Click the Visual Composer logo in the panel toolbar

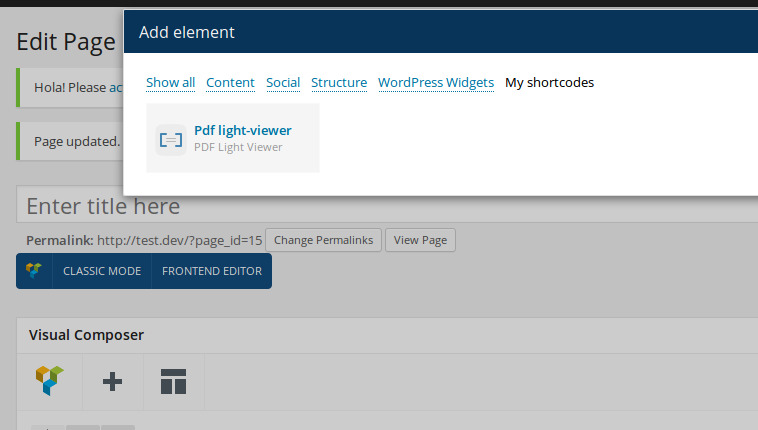pos(48,381)
